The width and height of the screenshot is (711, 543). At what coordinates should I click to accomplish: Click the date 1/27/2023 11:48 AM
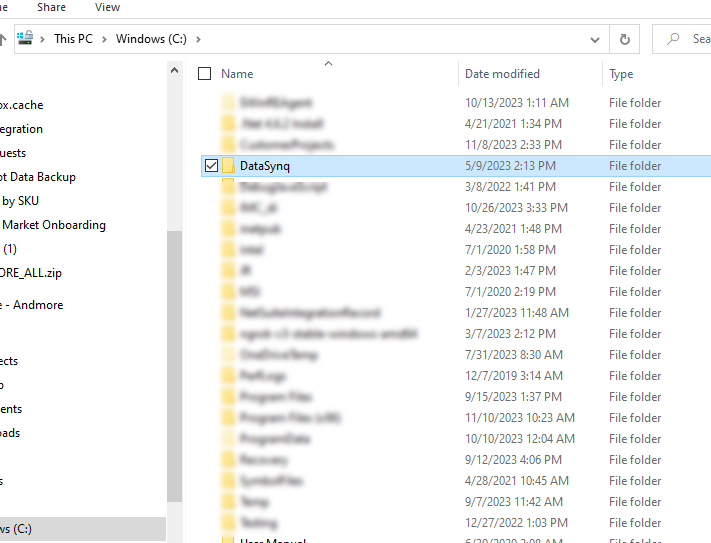(516, 313)
